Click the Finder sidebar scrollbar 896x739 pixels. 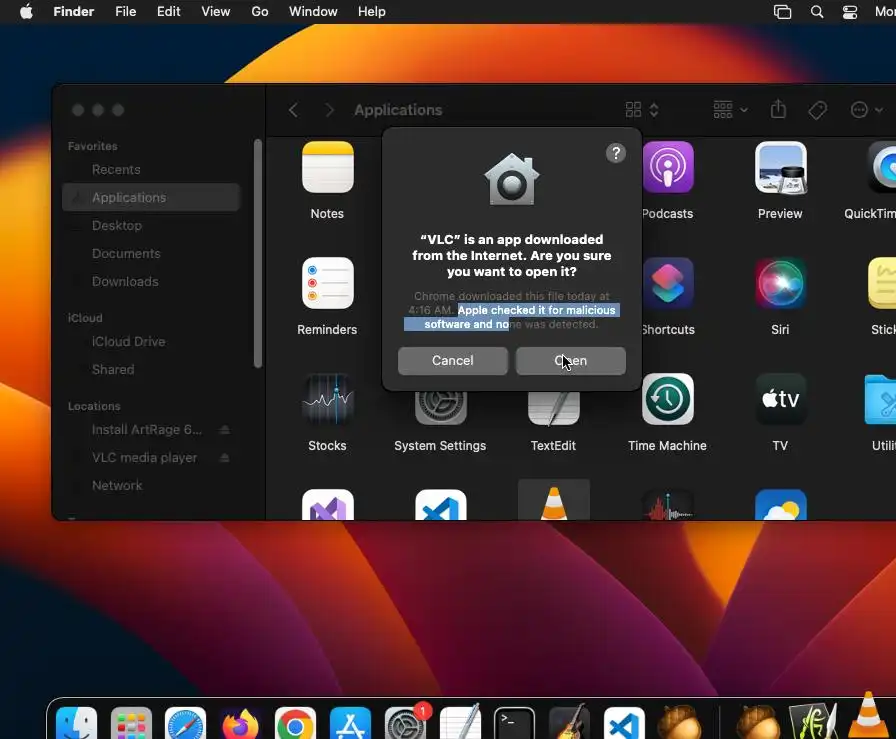pyautogui.click(x=258, y=253)
